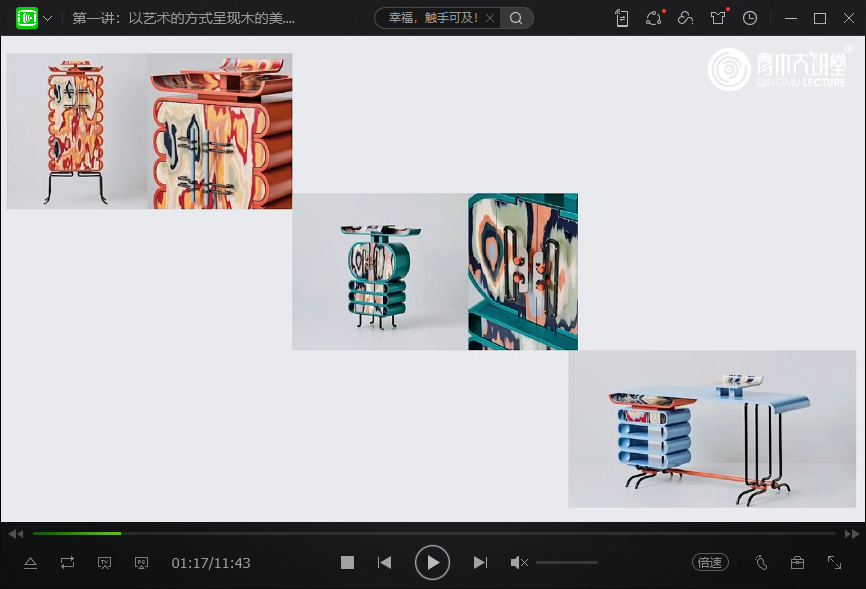866x589 pixels.
Task: Skip to the next video
Action: (480, 562)
